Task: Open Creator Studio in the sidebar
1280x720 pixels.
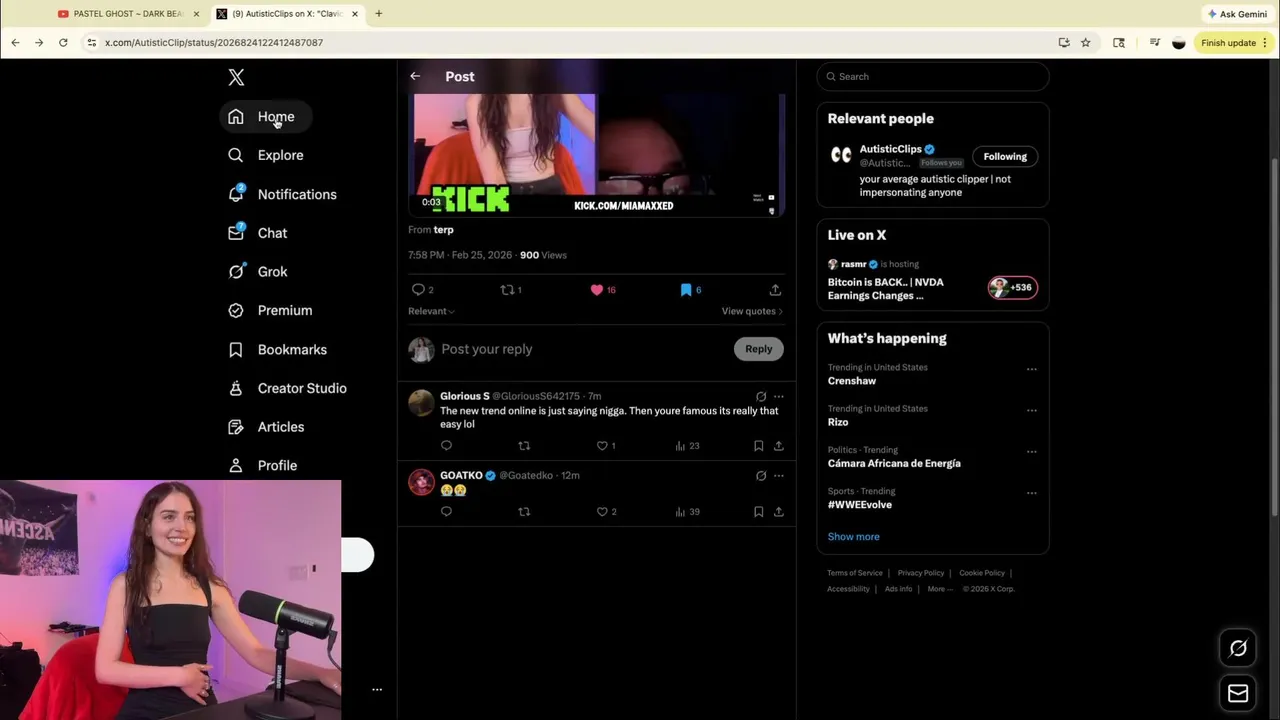Action: 288,388
